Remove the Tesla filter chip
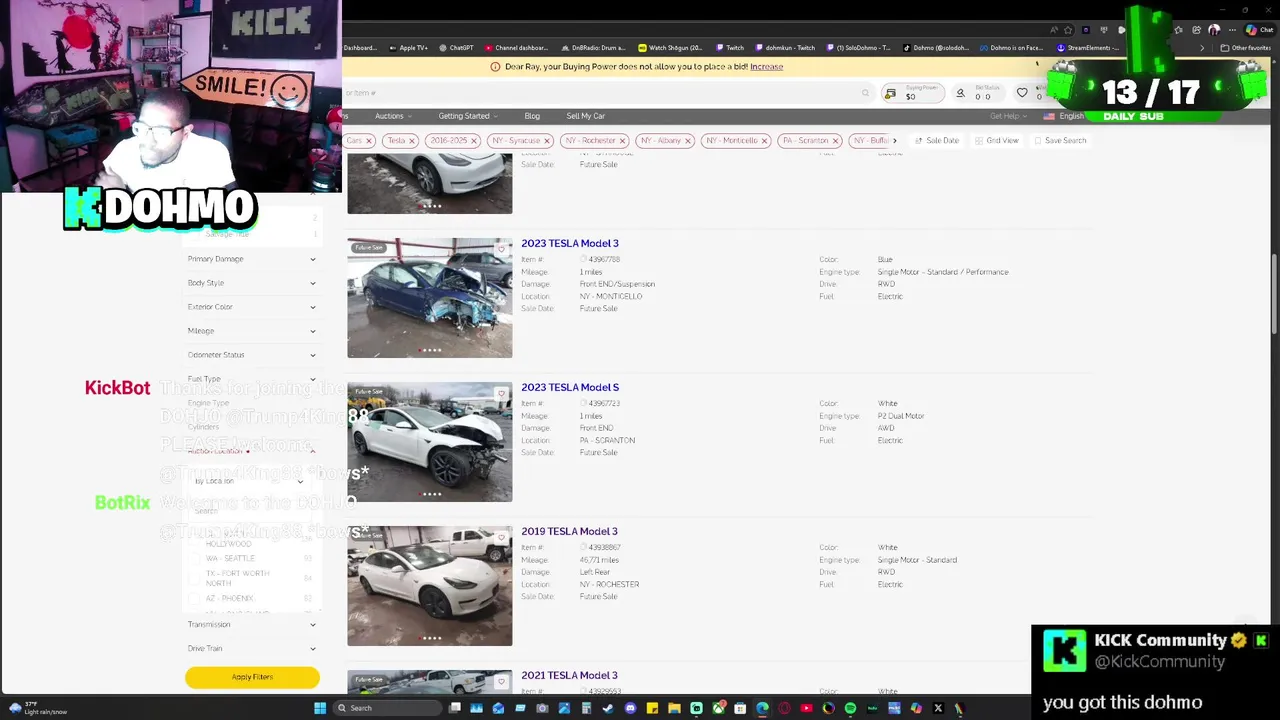This screenshot has height=720, width=1280. (x=412, y=141)
